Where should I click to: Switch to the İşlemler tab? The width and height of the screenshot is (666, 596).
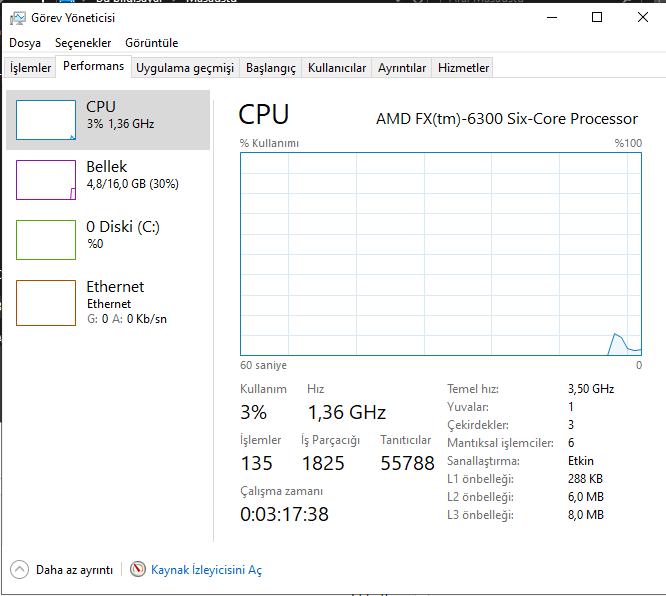coord(31,68)
